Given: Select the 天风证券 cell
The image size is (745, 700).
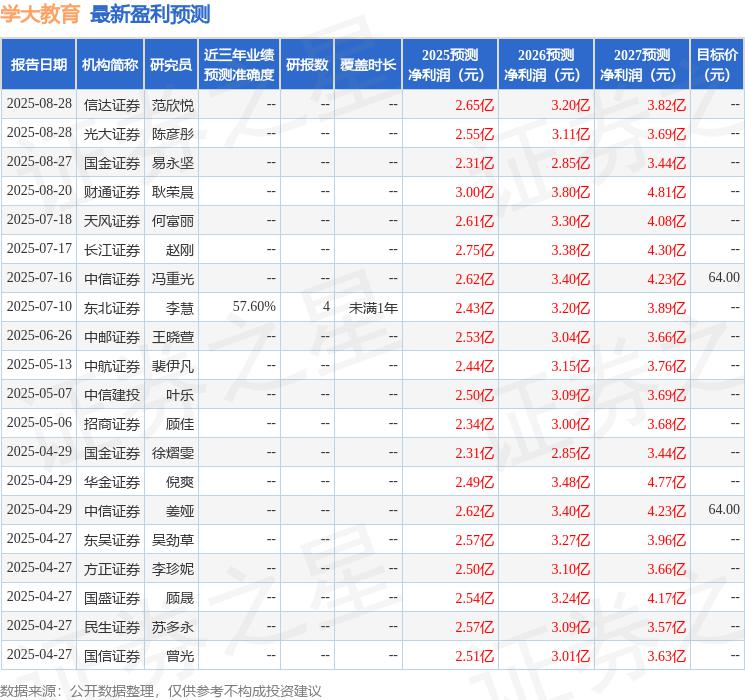Looking at the screenshot, I should coord(112,221).
